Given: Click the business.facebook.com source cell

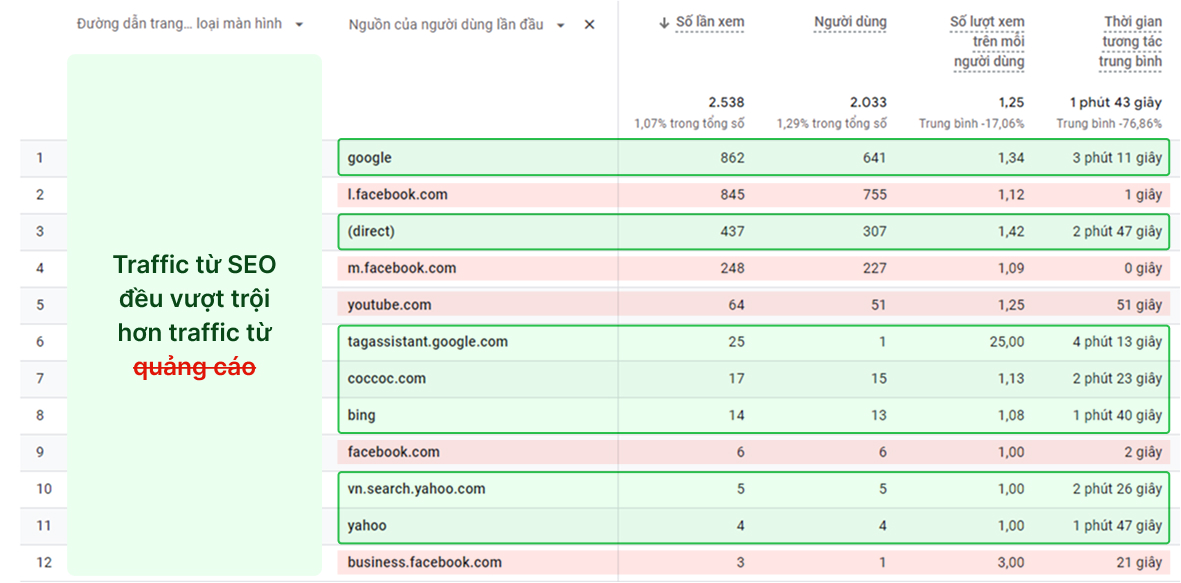Looking at the screenshot, I should coord(424,562).
